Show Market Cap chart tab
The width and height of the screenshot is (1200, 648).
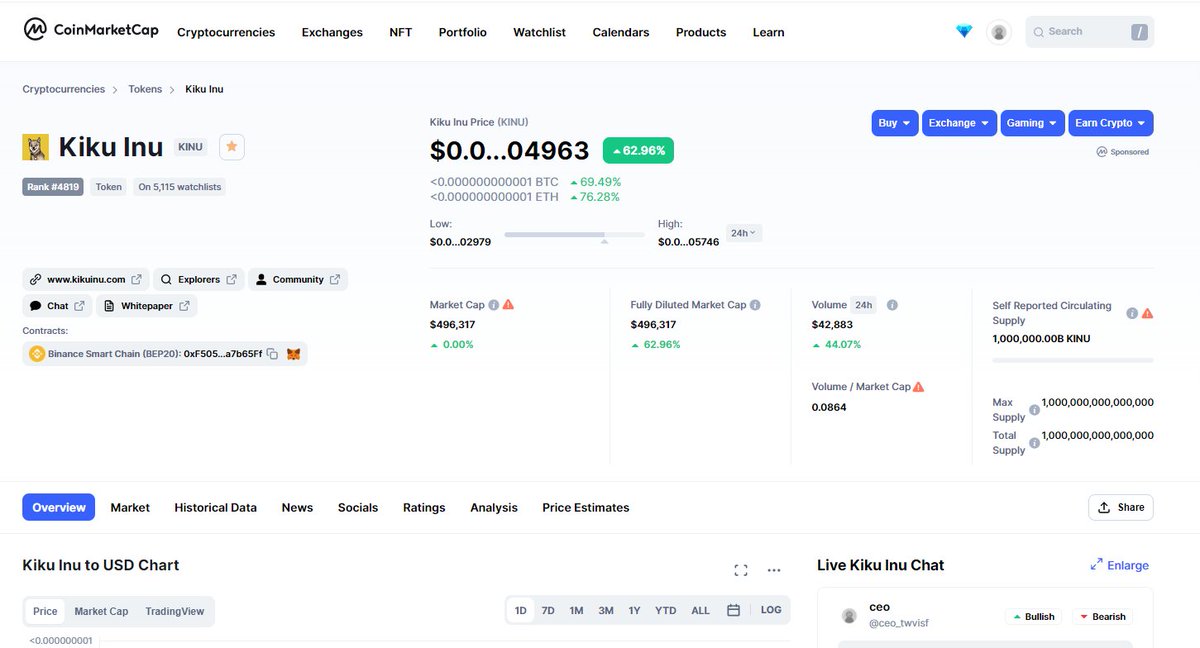[101, 611]
